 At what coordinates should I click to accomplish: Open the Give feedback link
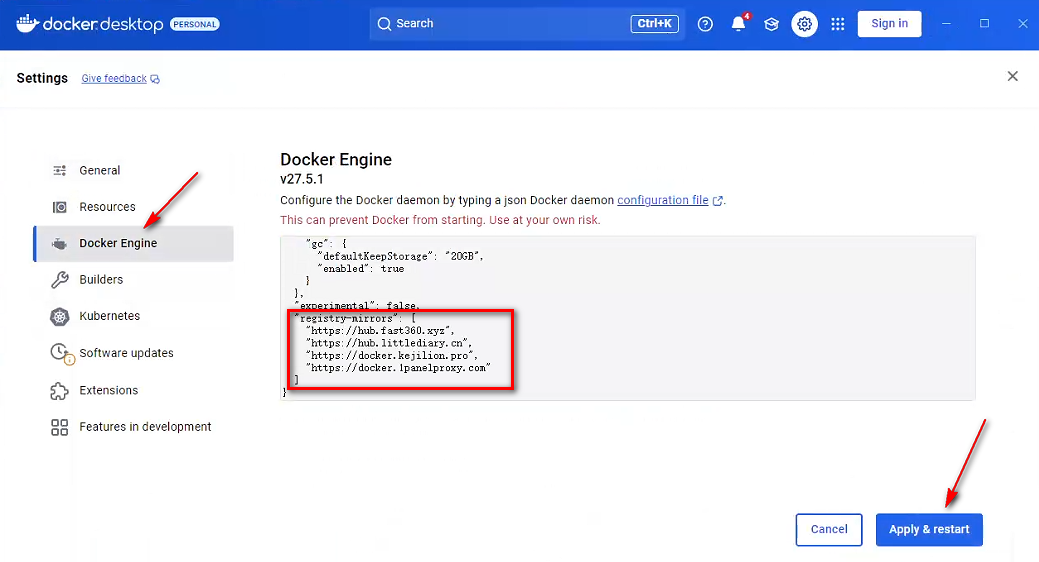point(114,79)
